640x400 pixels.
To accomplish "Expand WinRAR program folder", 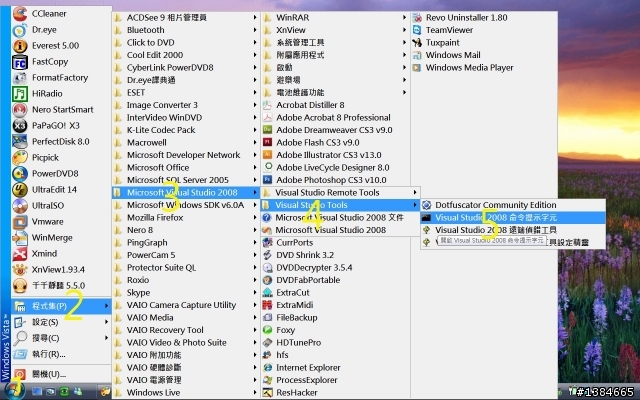I will (x=335, y=18).
